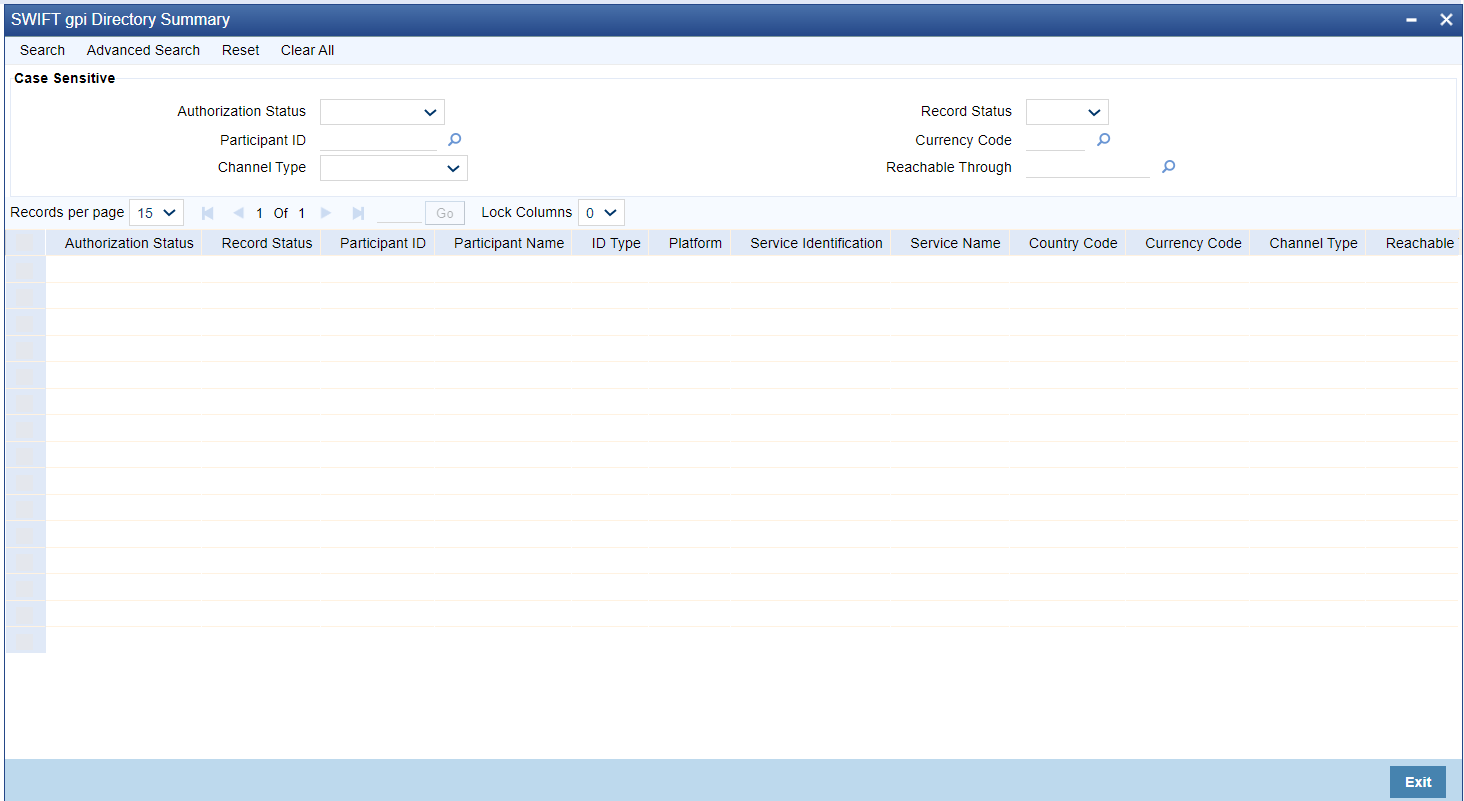
Task: Click the Service Identification column header
Action: (816, 243)
